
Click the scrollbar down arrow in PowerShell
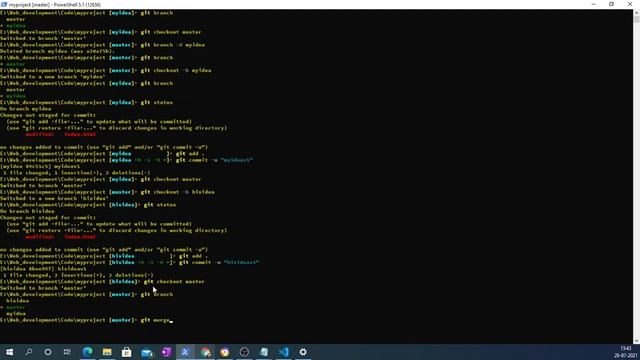[x=636, y=341]
